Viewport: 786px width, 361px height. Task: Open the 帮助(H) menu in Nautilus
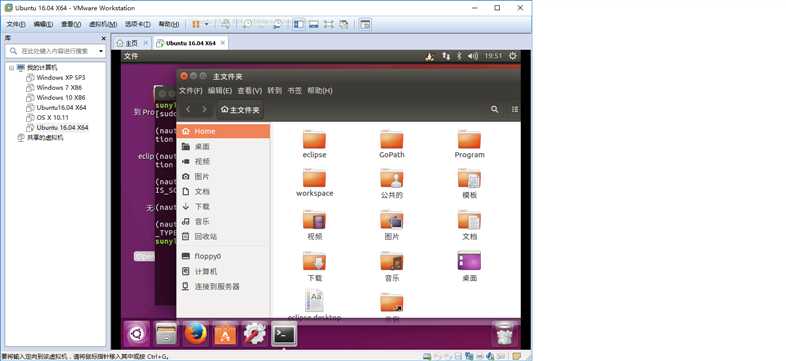click(x=320, y=91)
